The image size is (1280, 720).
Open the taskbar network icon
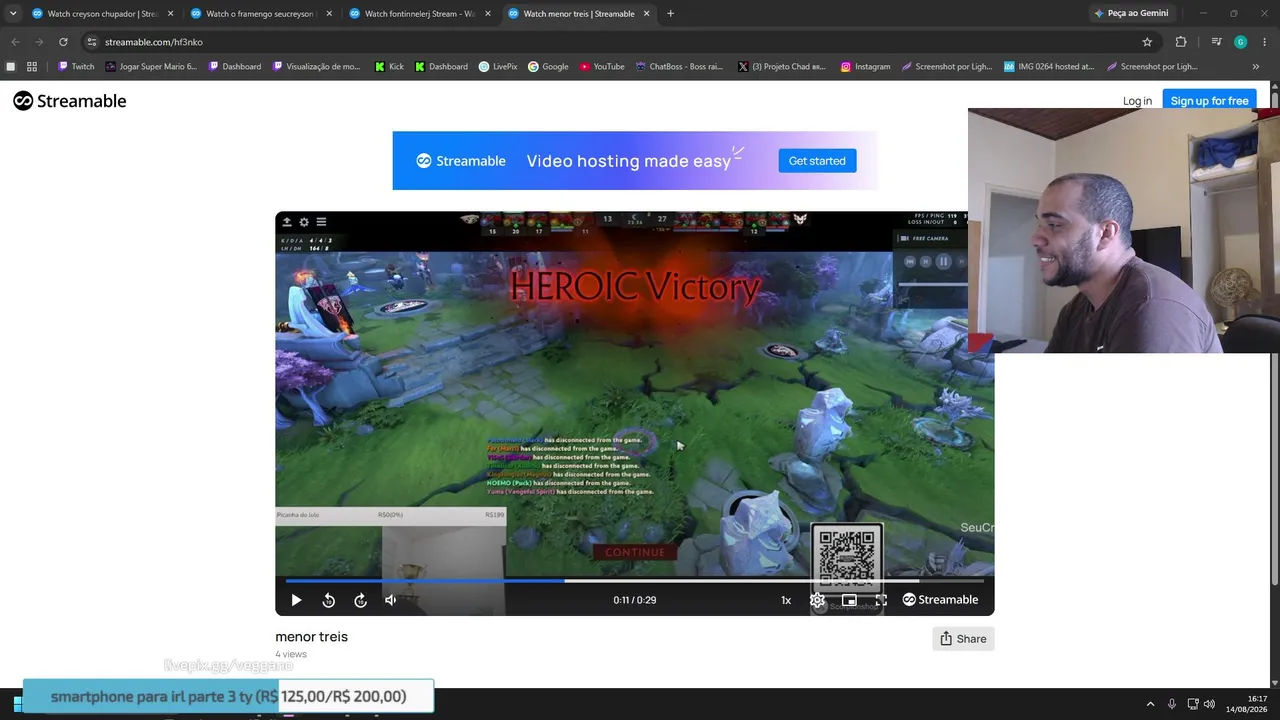click(x=1193, y=704)
